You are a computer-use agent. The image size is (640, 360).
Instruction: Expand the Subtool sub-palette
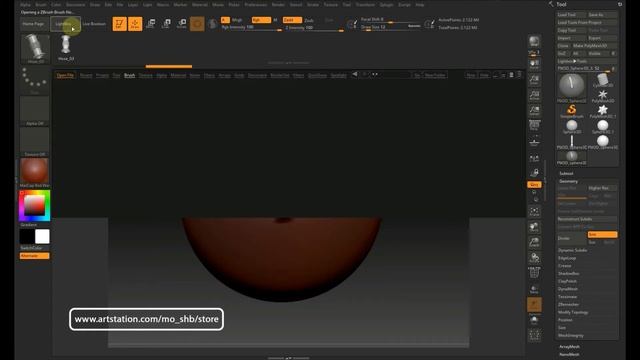(566, 173)
